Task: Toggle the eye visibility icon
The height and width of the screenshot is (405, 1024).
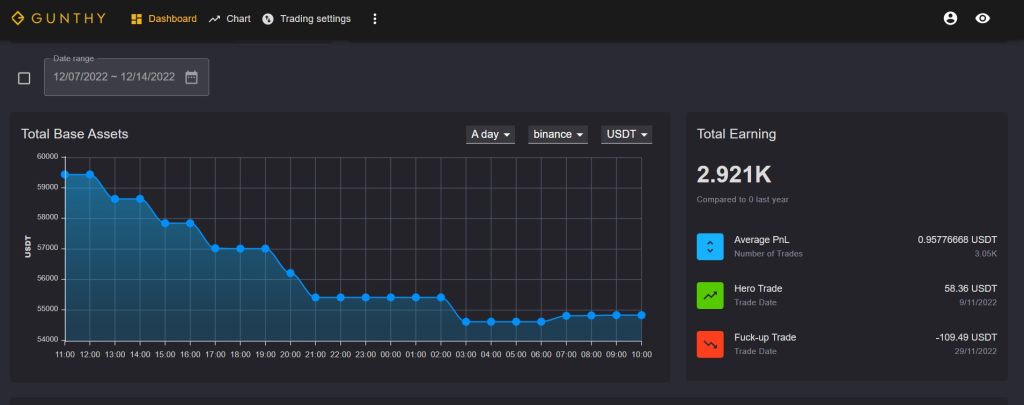Action: pos(982,18)
